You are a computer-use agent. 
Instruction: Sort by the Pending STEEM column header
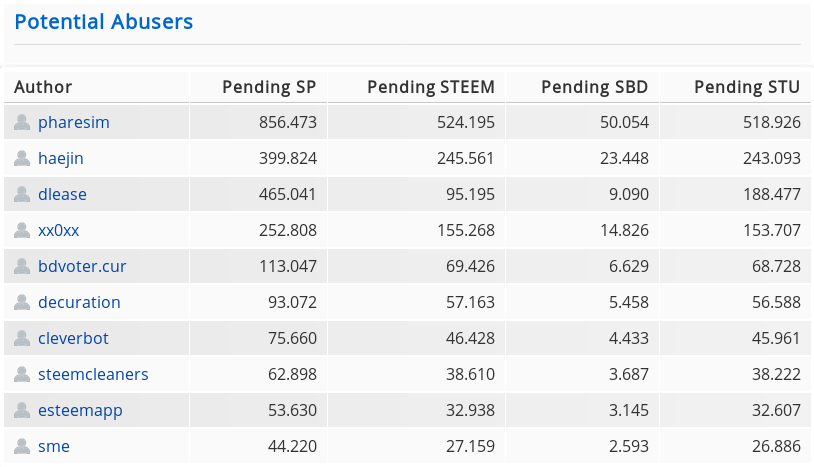431,87
